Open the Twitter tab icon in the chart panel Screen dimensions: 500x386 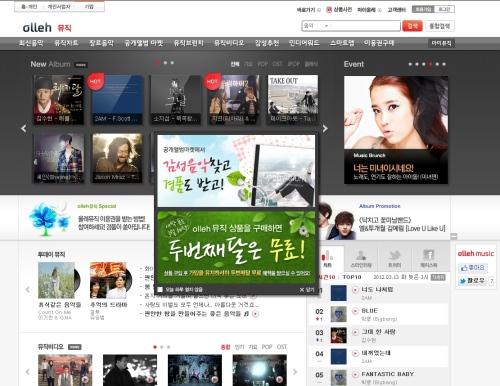[395, 258]
